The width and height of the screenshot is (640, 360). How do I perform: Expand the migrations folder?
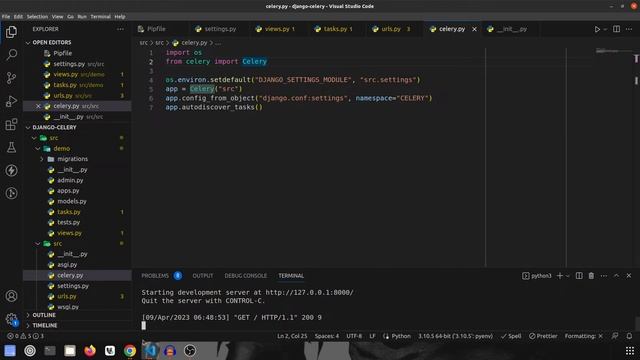pos(42,159)
